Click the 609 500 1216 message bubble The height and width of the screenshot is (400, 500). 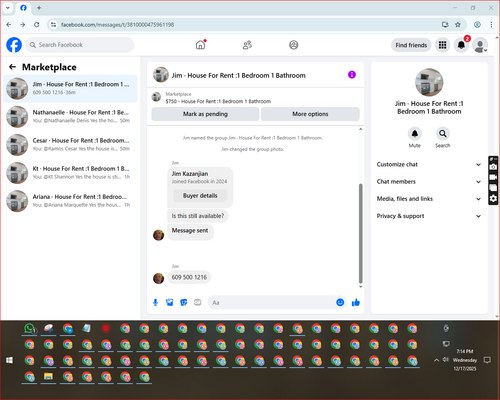point(189,277)
